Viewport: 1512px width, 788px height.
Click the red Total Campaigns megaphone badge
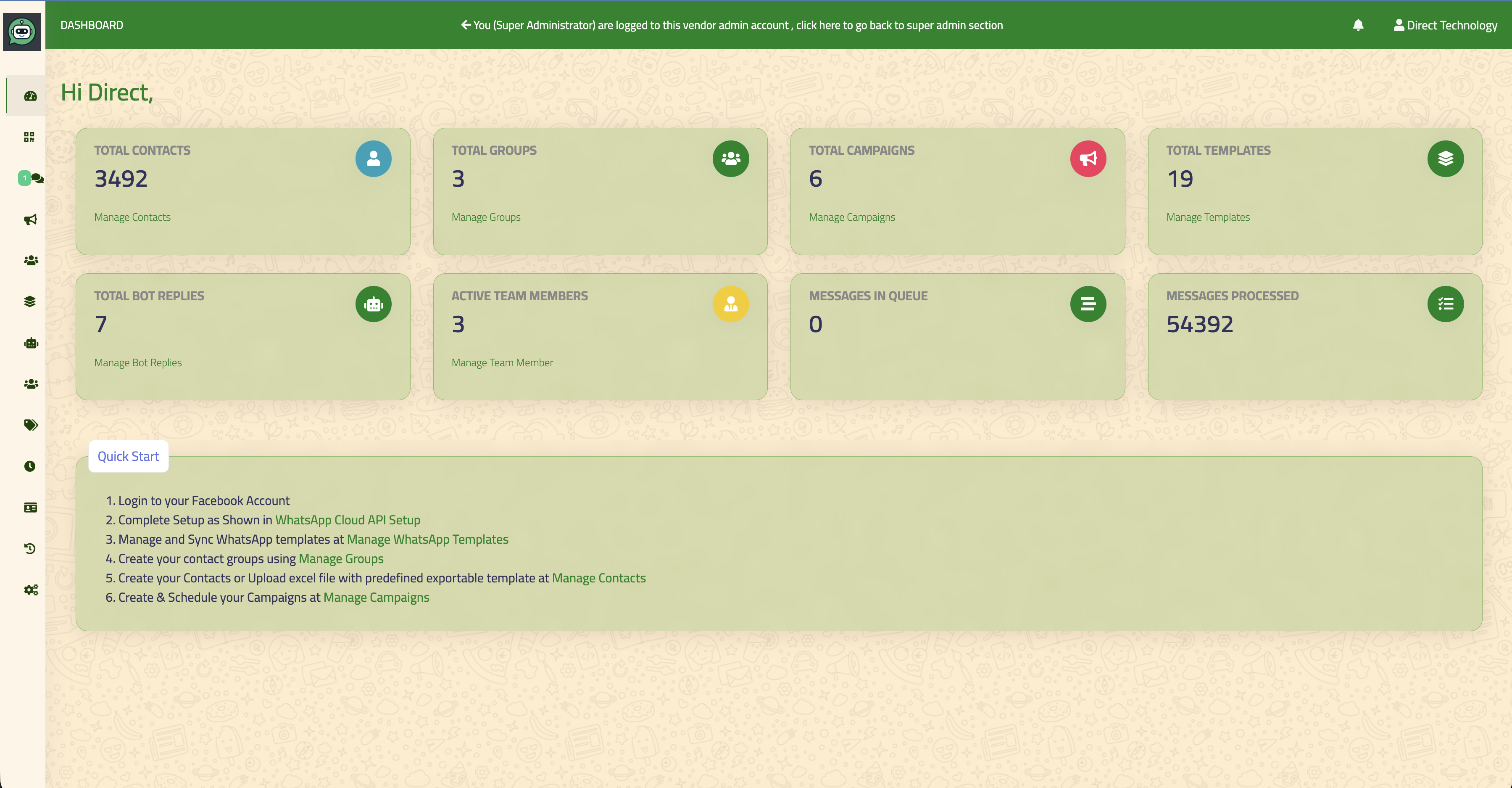(1088, 159)
